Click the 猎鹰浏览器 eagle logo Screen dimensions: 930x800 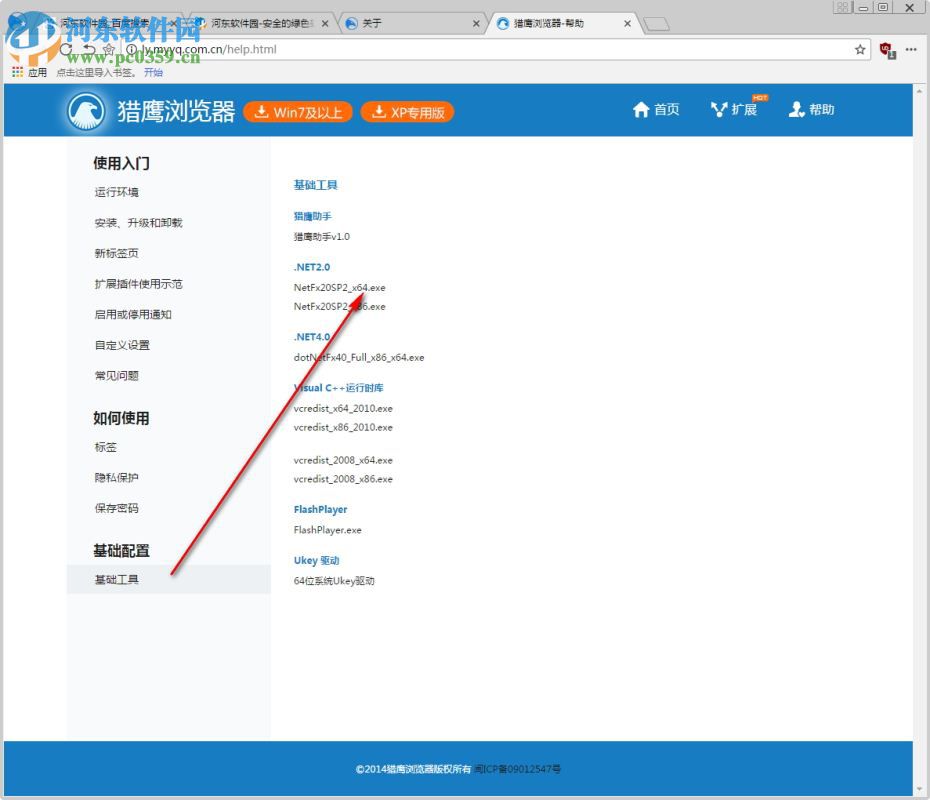click(85, 110)
